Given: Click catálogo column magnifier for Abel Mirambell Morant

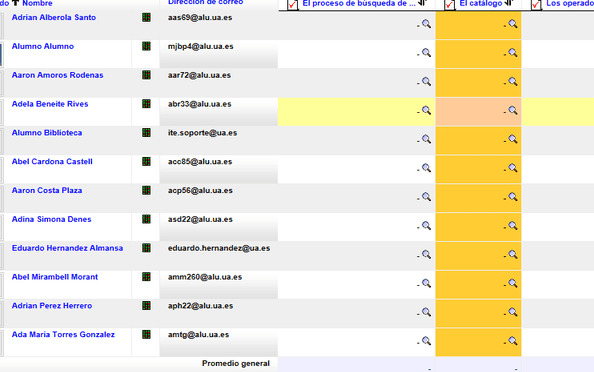Looking at the screenshot, I should tap(513, 283).
